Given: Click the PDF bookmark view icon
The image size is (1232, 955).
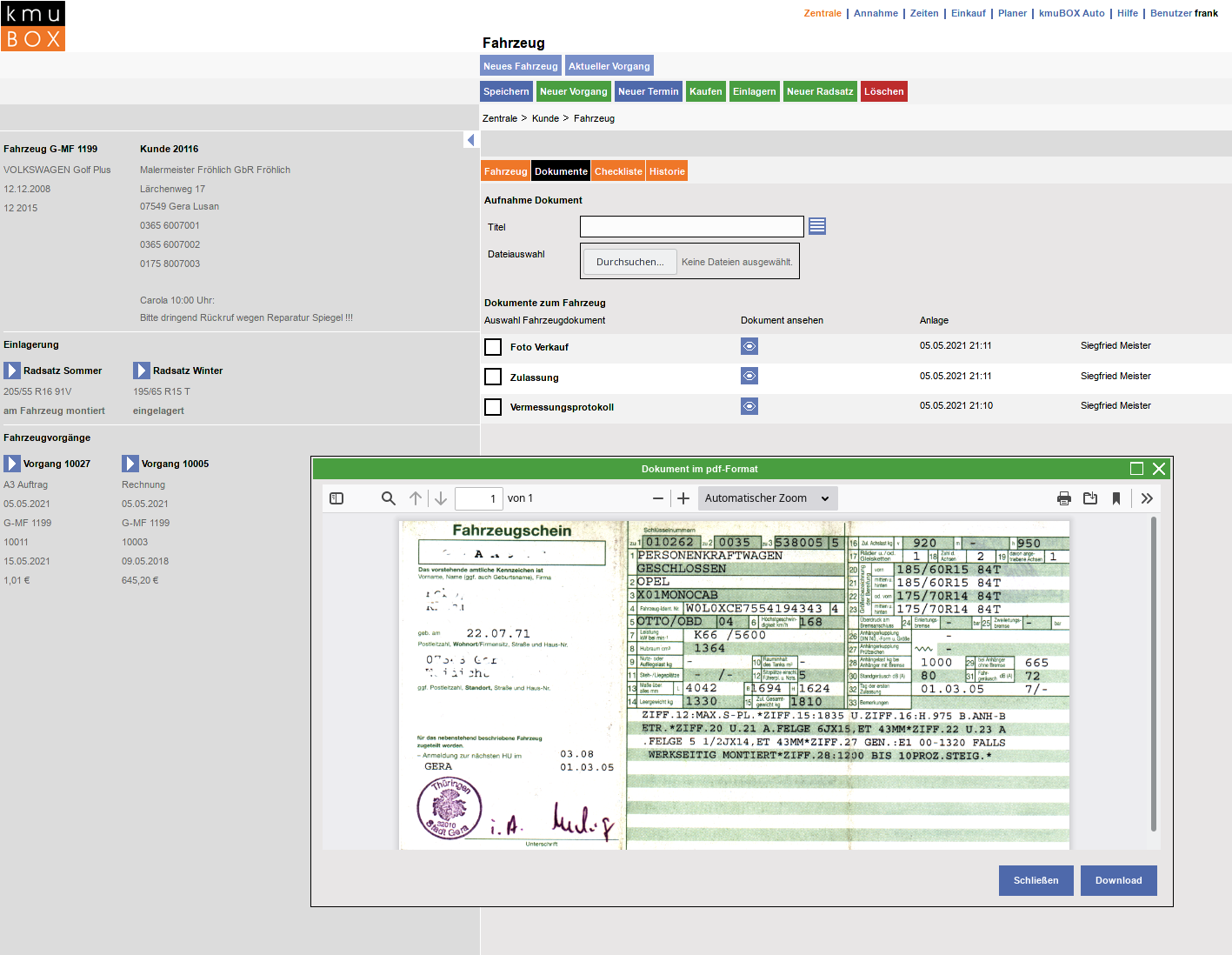Looking at the screenshot, I should [1116, 498].
